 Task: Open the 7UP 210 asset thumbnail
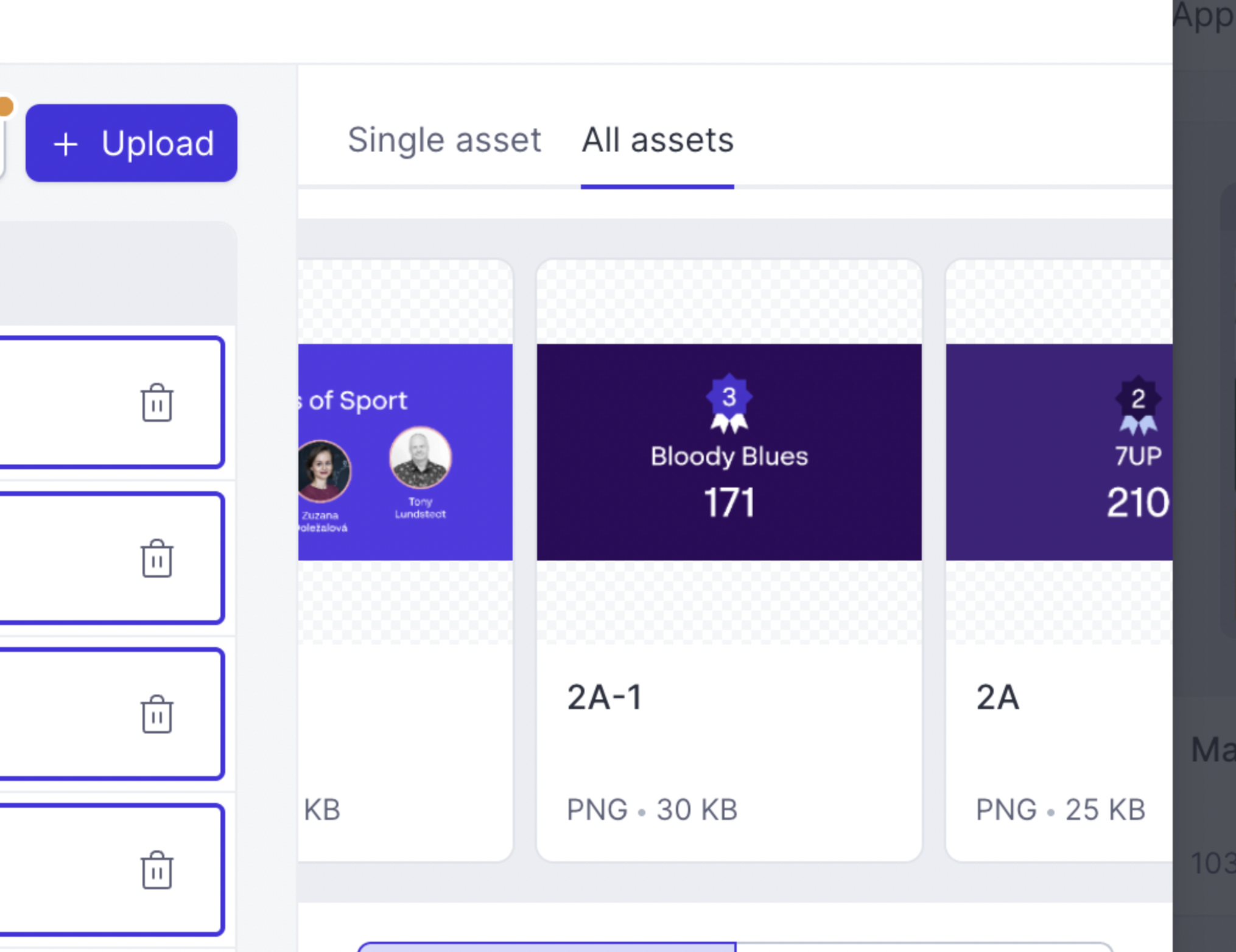tap(1059, 452)
